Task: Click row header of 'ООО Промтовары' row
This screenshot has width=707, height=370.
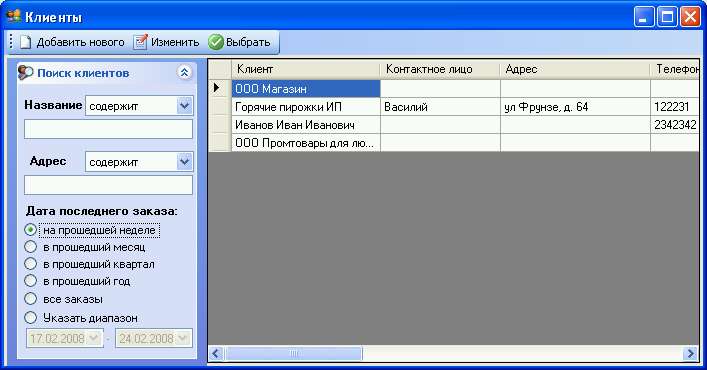Action: click(x=220, y=143)
